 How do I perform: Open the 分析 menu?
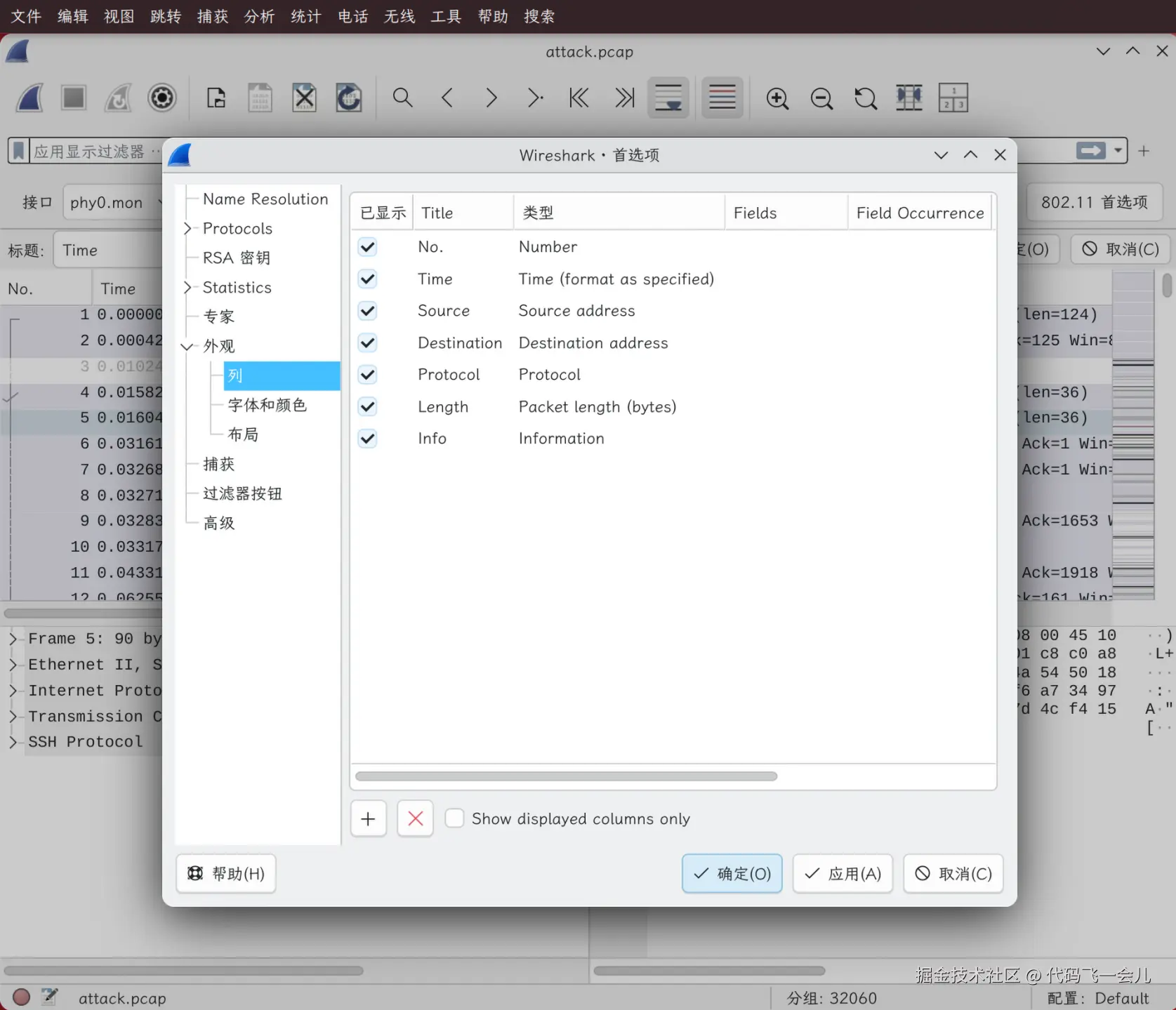pyautogui.click(x=259, y=16)
